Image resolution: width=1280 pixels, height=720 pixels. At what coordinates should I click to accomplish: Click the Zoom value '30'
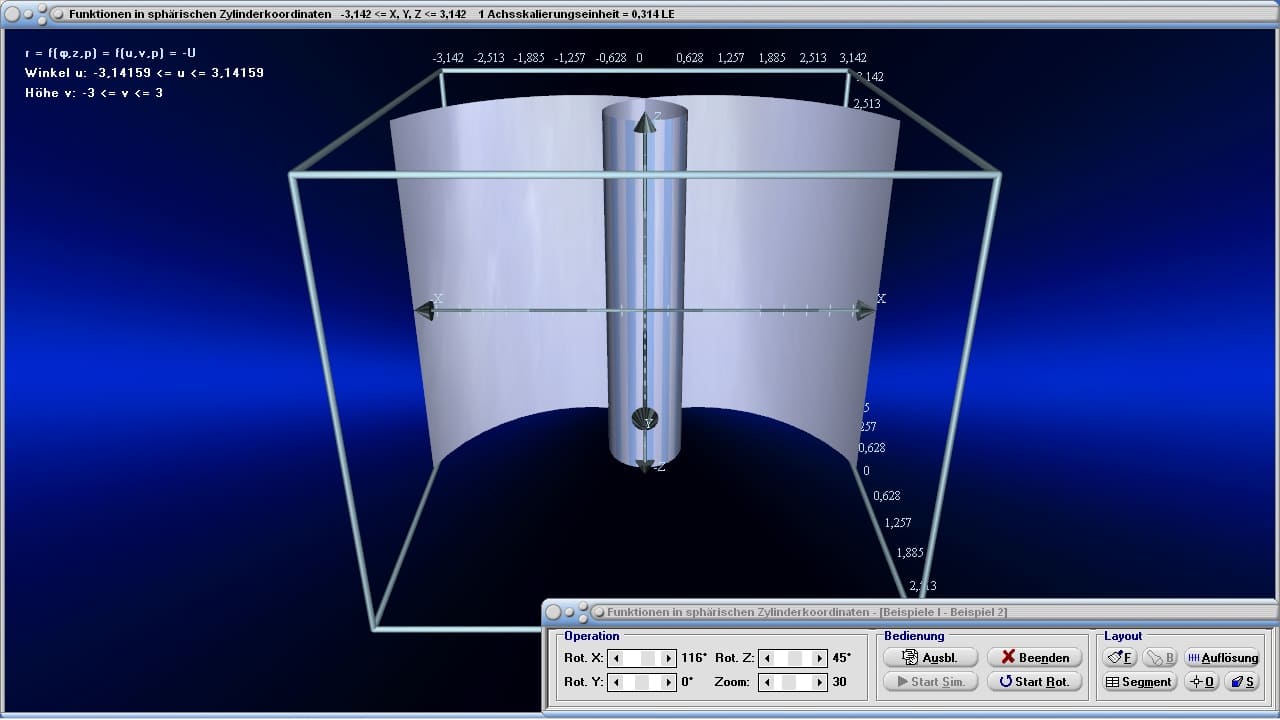point(839,682)
